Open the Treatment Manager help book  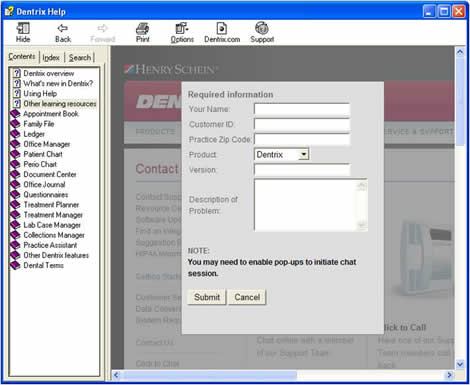53,215
